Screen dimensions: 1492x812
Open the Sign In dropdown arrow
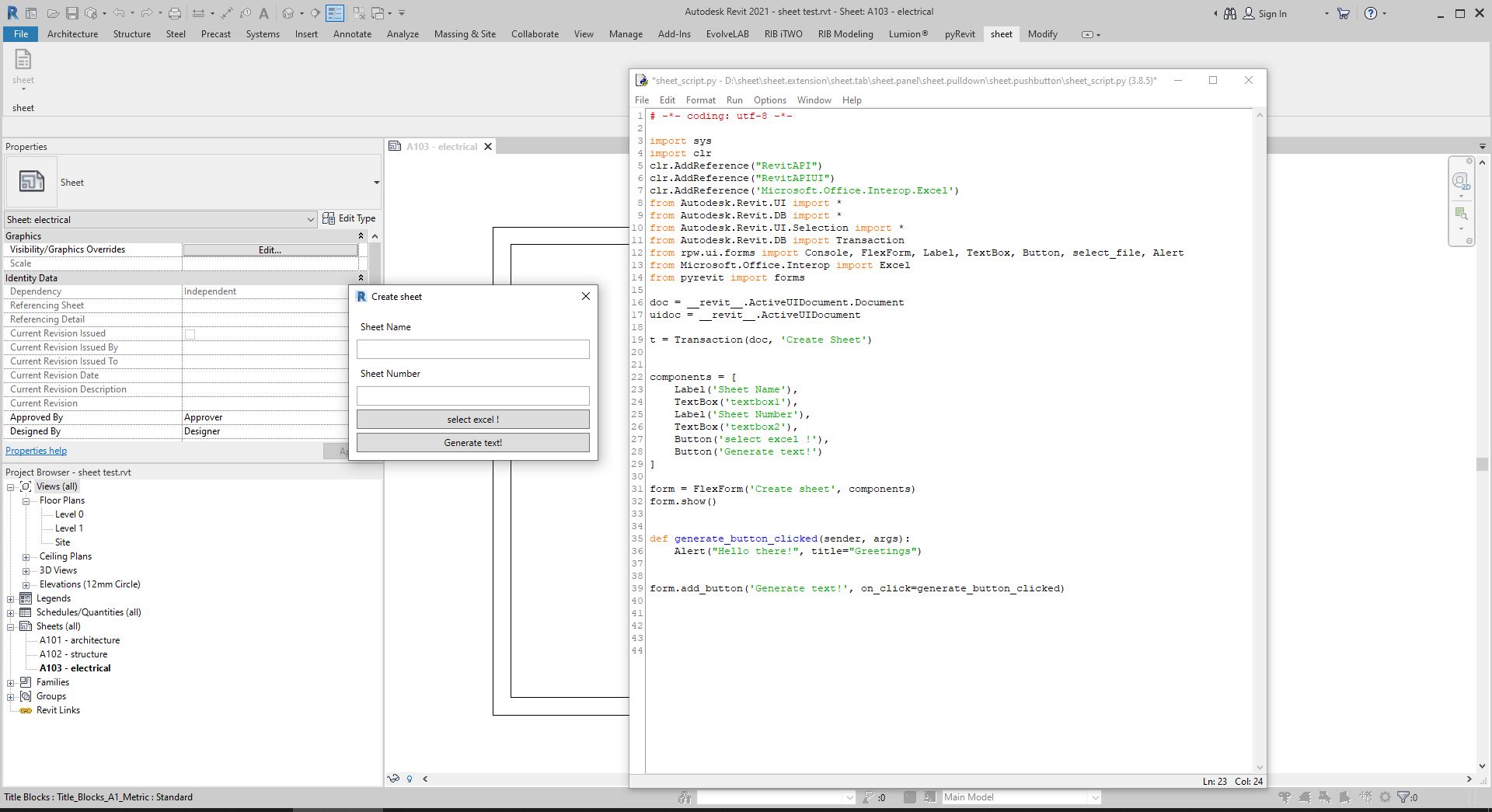pyautogui.click(x=1326, y=14)
